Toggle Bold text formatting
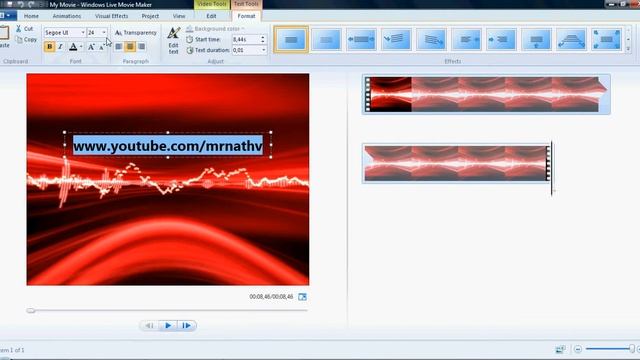The width and height of the screenshot is (640, 360). pyautogui.click(x=49, y=47)
